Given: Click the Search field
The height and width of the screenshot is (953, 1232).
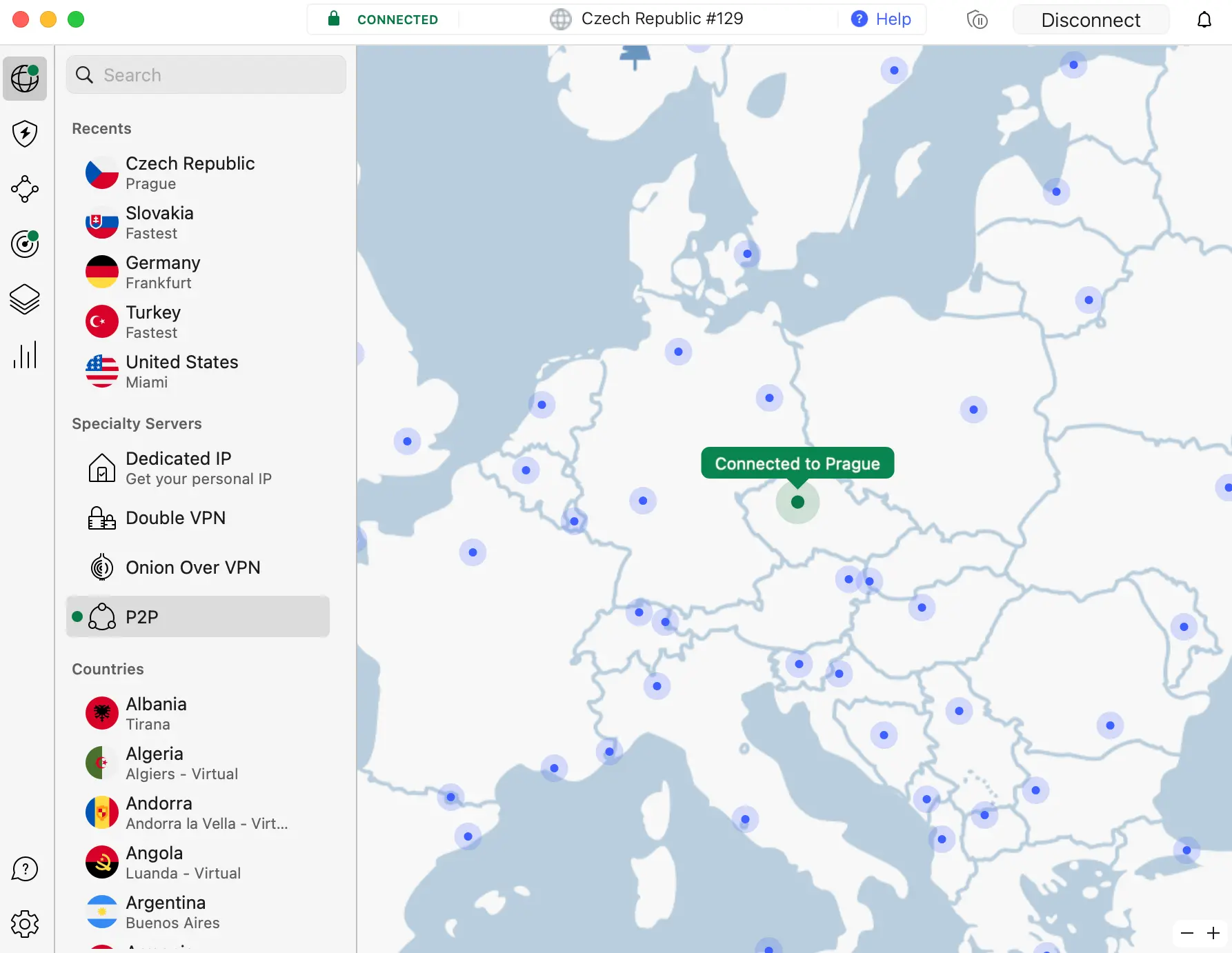Looking at the screenshot, I should point(206,75).
